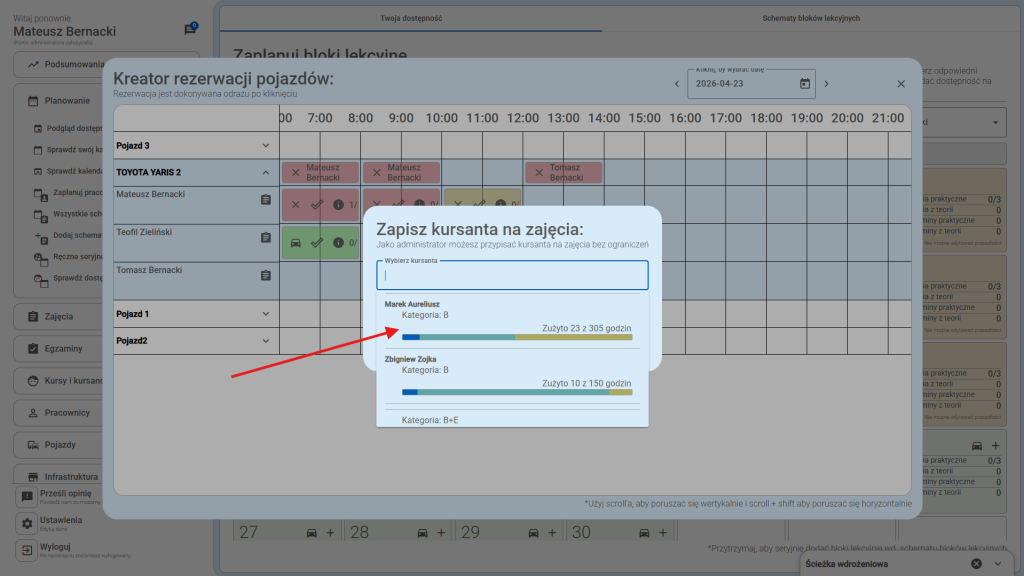Click clipboard icon in Mateusz Bernacki row

tap(265, 200)
